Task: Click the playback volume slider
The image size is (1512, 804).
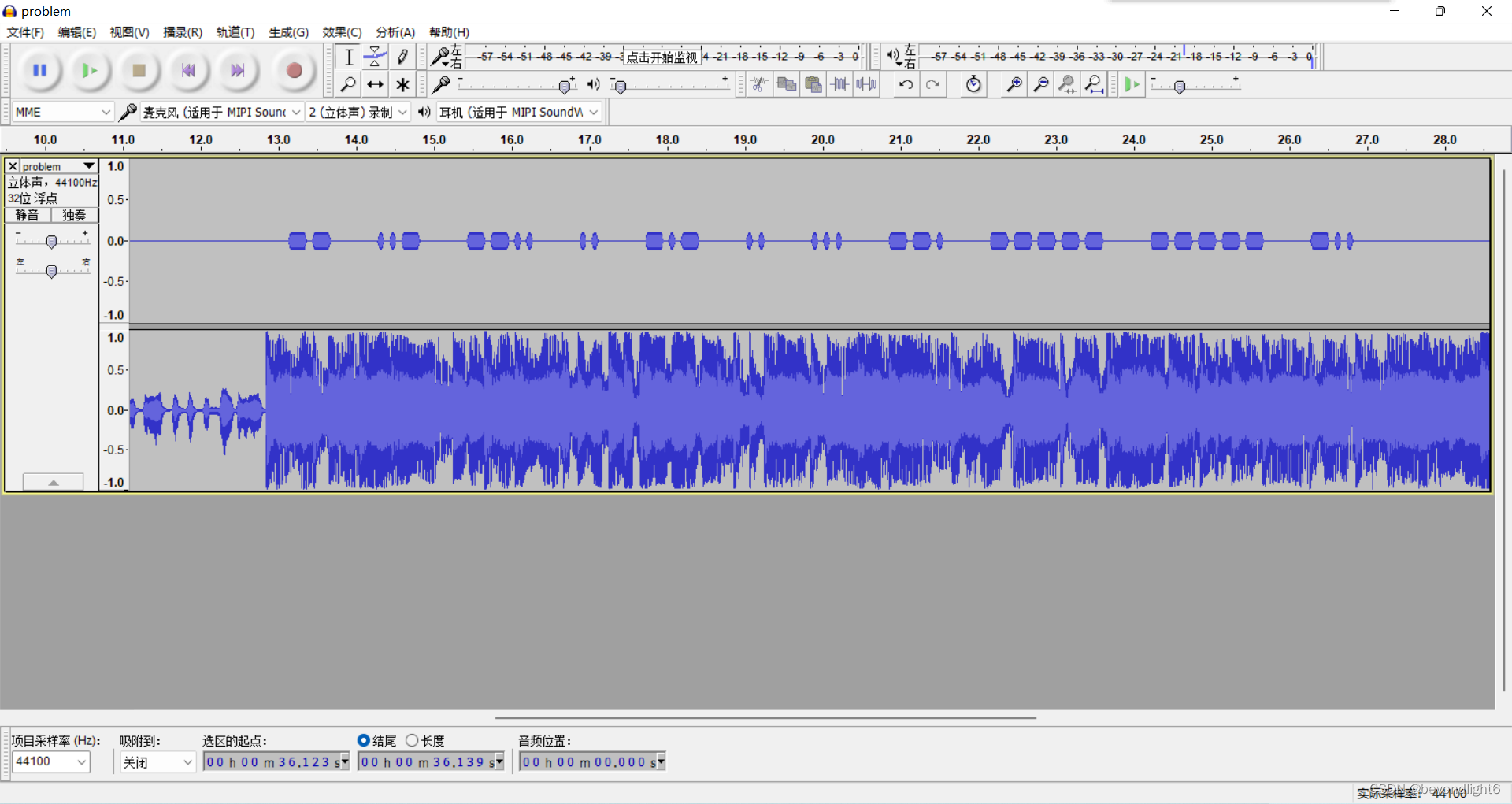Action: (x=621, y=85)
